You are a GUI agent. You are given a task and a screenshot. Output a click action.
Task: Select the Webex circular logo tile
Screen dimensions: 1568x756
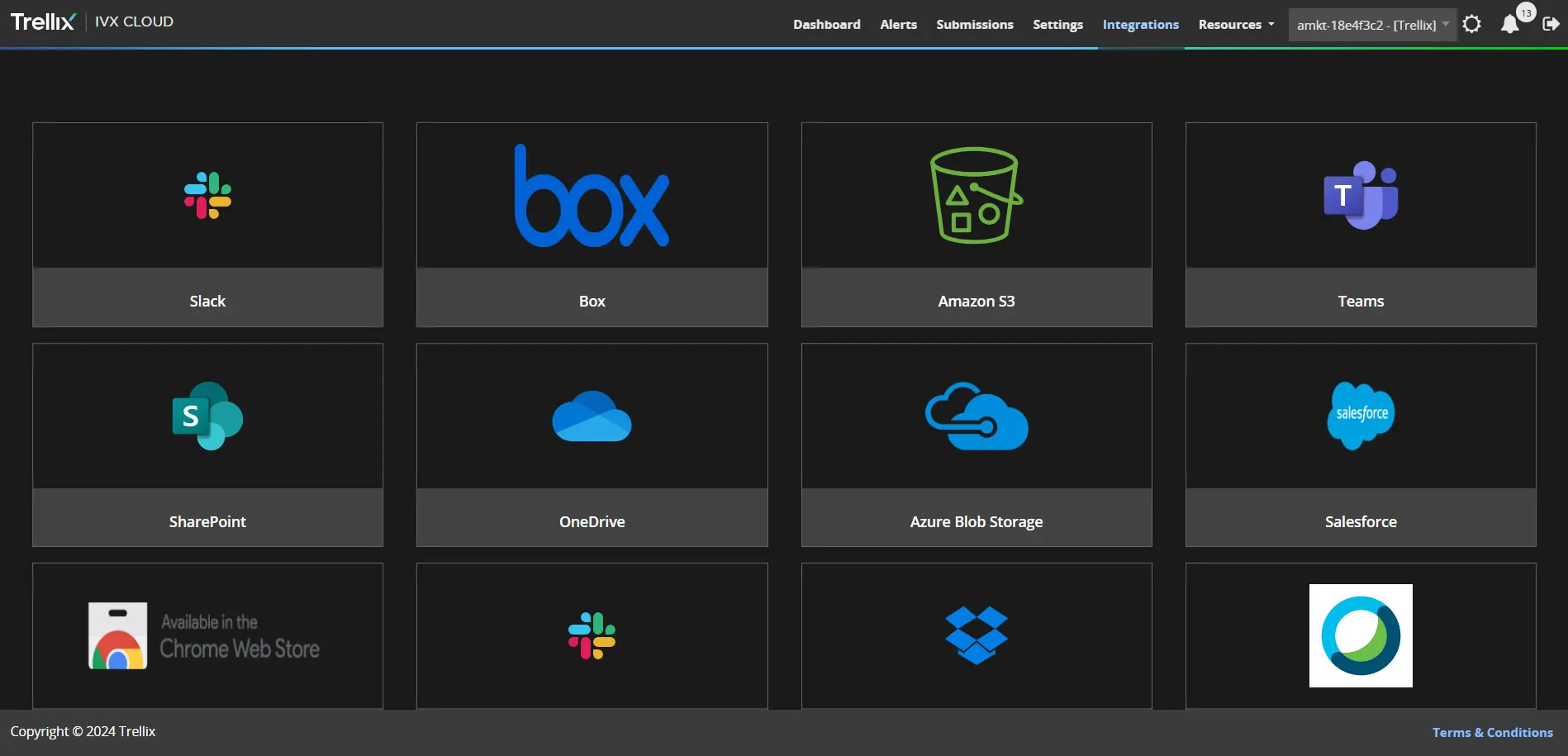tap(1361, 635)
